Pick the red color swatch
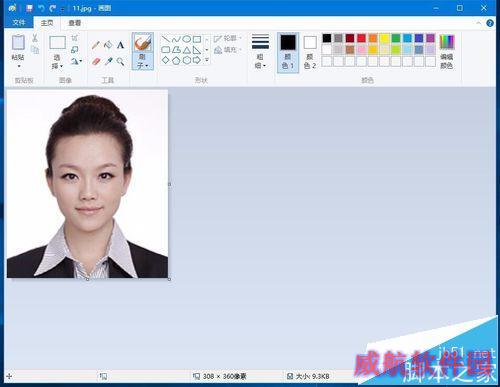The width and height of the screenshot is (500, 387). point(361,38)
